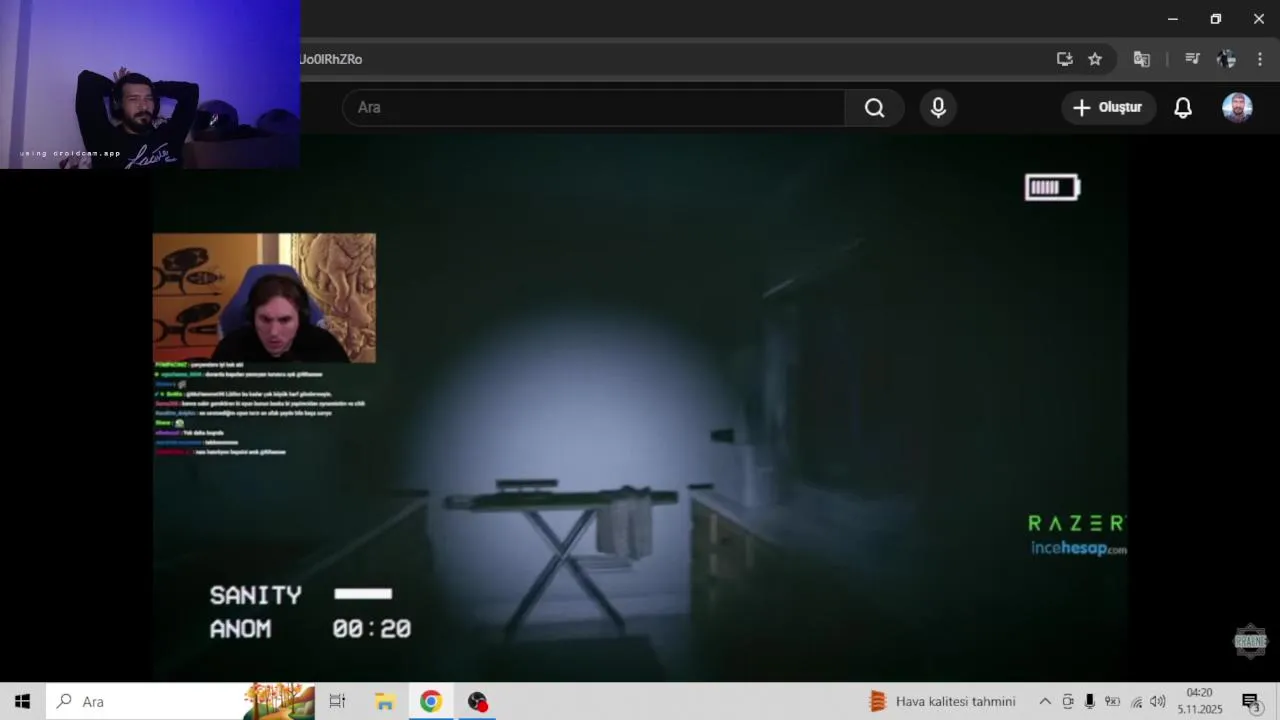Open Chrome media controls icon

(x=1192, y=59)
